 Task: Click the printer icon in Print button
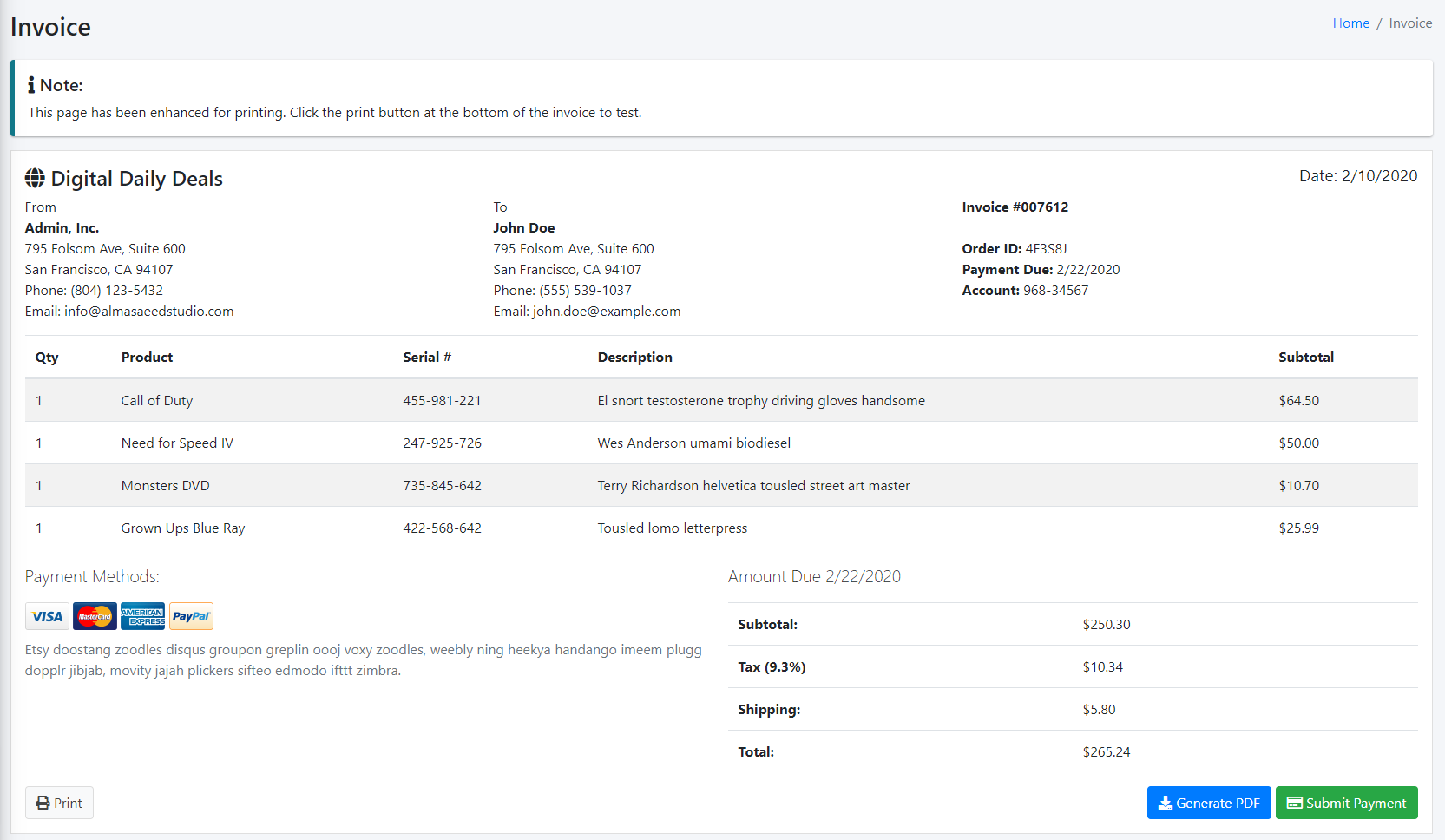43,804
